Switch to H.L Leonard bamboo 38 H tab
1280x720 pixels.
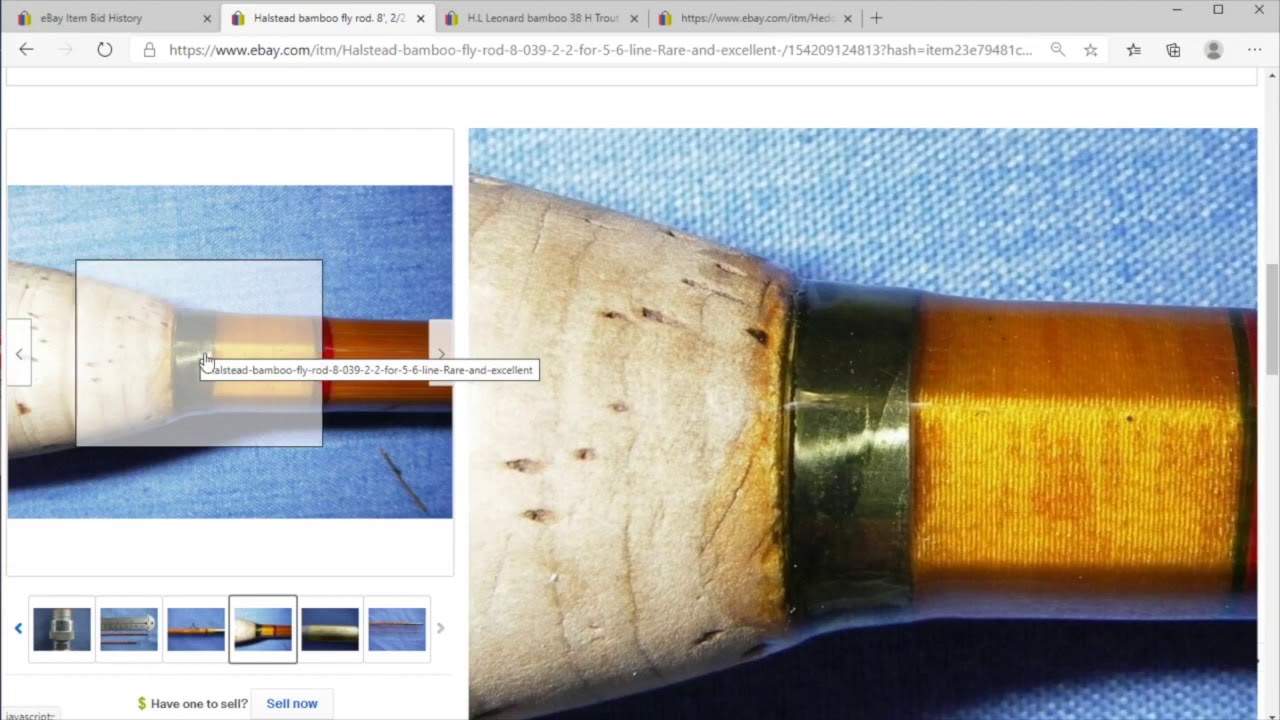pos(541,18)
